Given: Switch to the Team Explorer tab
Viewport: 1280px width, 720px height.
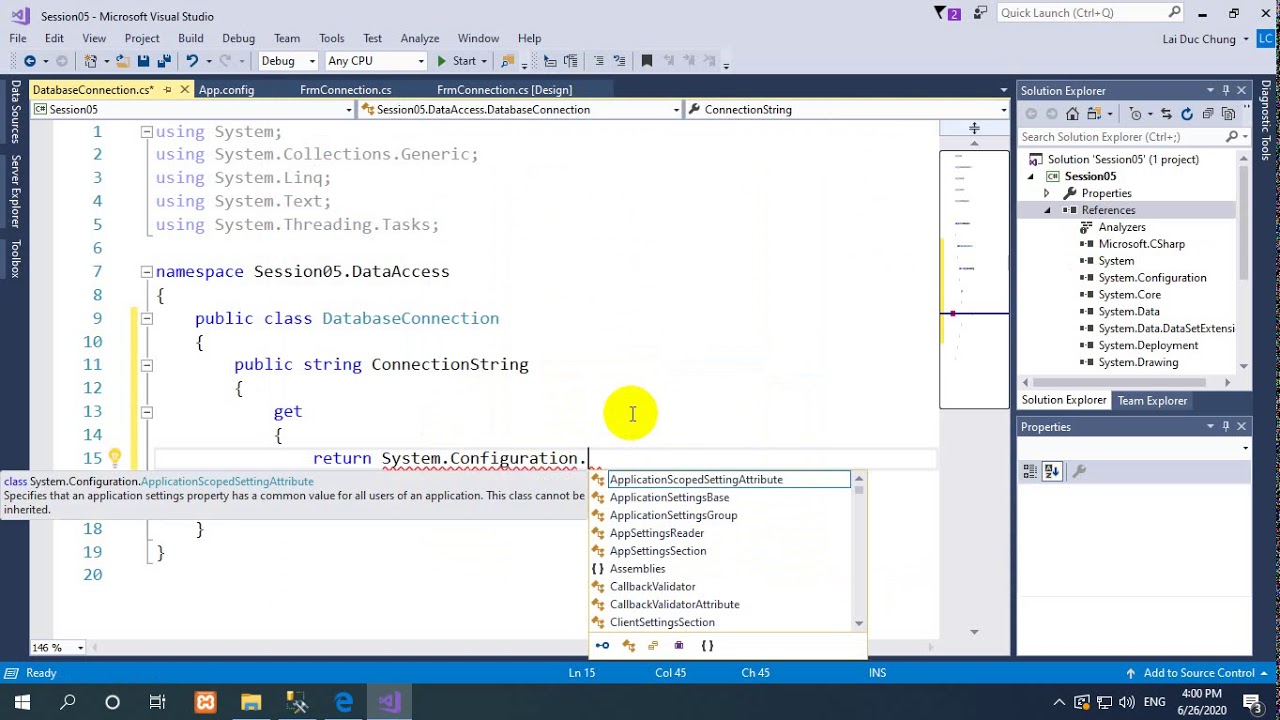Looking at the screenshot, I should tap(1152, 401).
